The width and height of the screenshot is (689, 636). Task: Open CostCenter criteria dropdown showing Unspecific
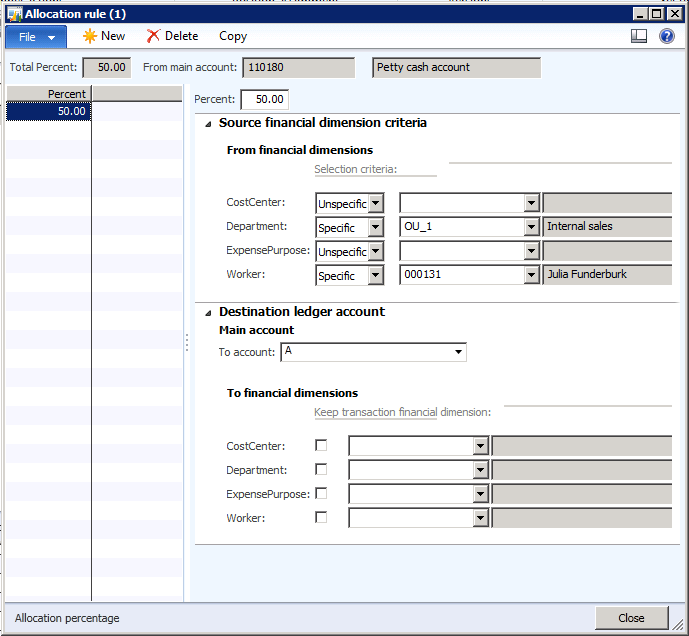coord(376,203)
